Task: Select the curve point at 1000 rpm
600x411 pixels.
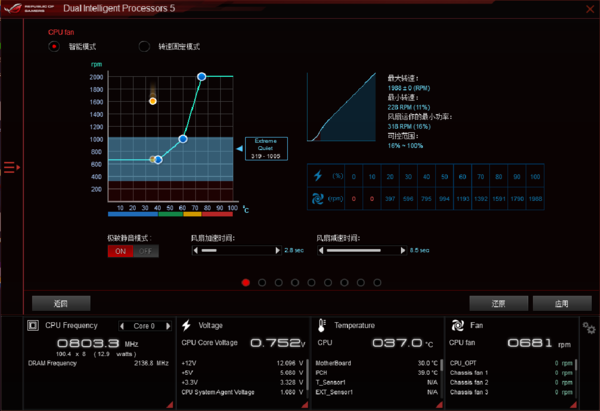Action: click(x=183, y=139)
